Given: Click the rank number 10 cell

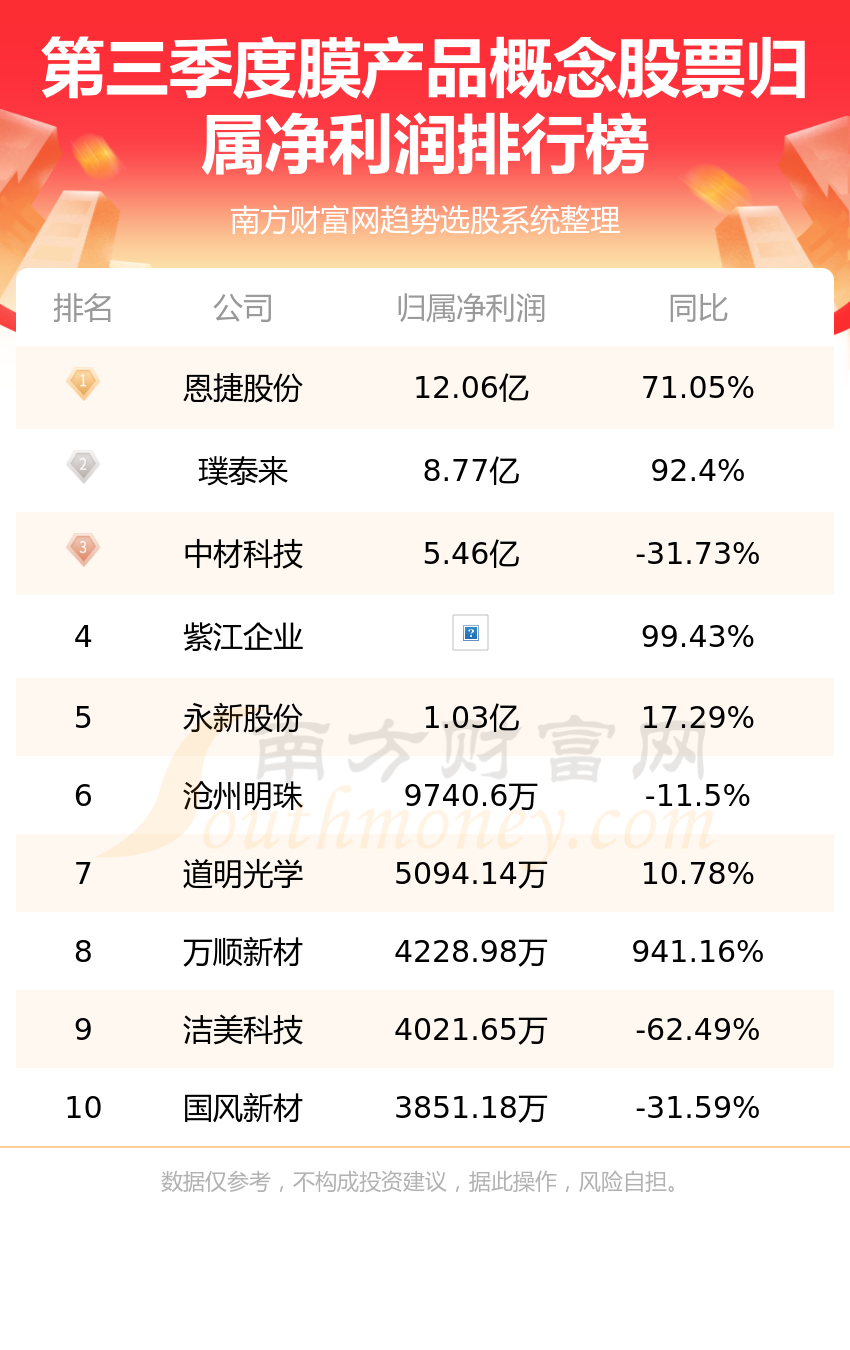Looking at the screenshot, I should click(x=83, y=1108).
